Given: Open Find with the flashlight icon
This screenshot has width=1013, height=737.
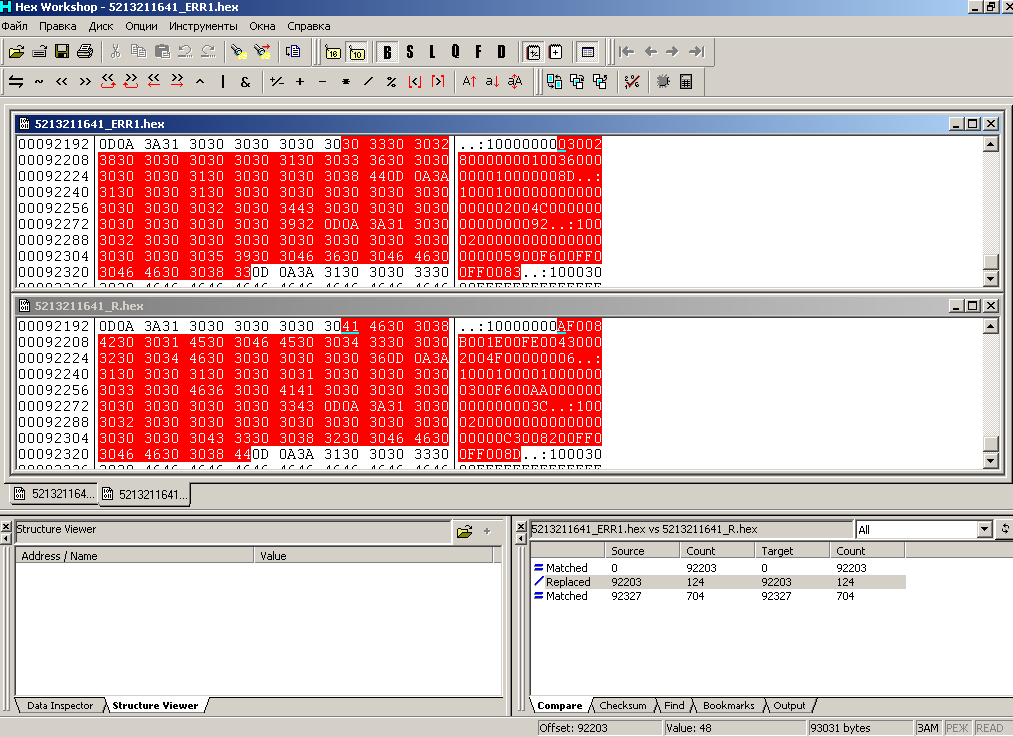Looking at the screenshot, I should pos(238,52).
